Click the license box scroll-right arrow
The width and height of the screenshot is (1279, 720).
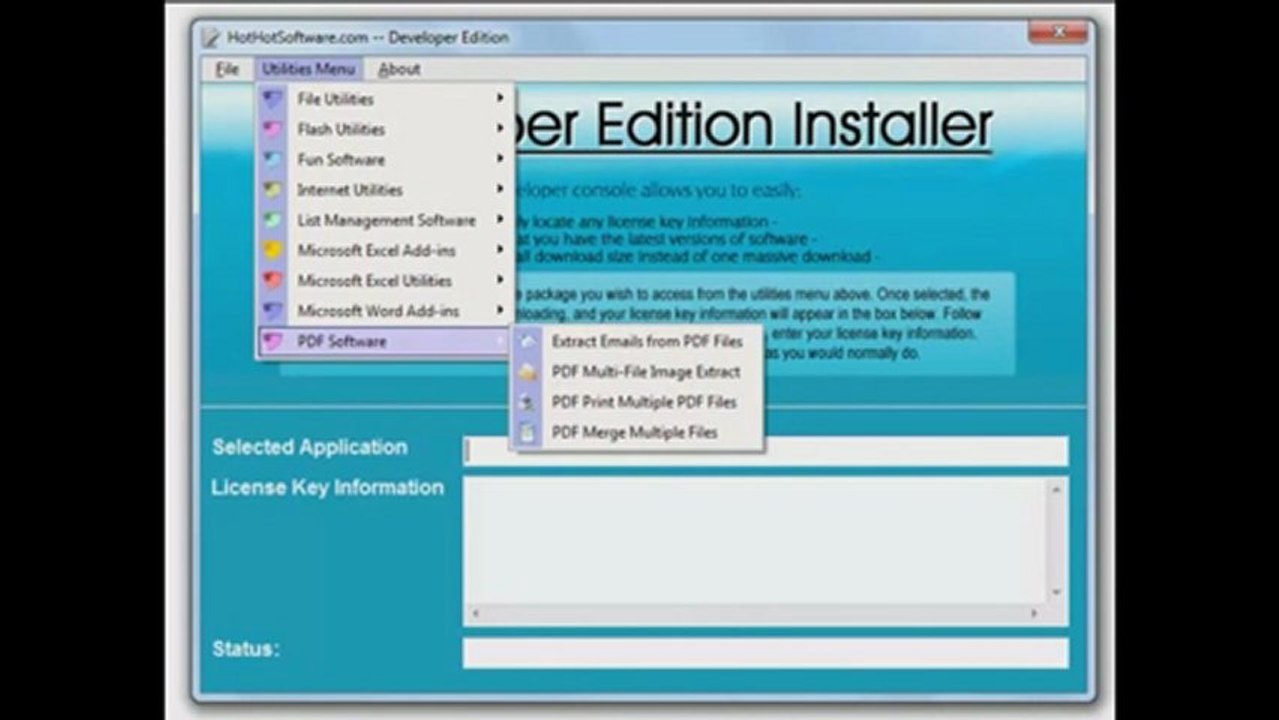click(x=1035, y=613)
